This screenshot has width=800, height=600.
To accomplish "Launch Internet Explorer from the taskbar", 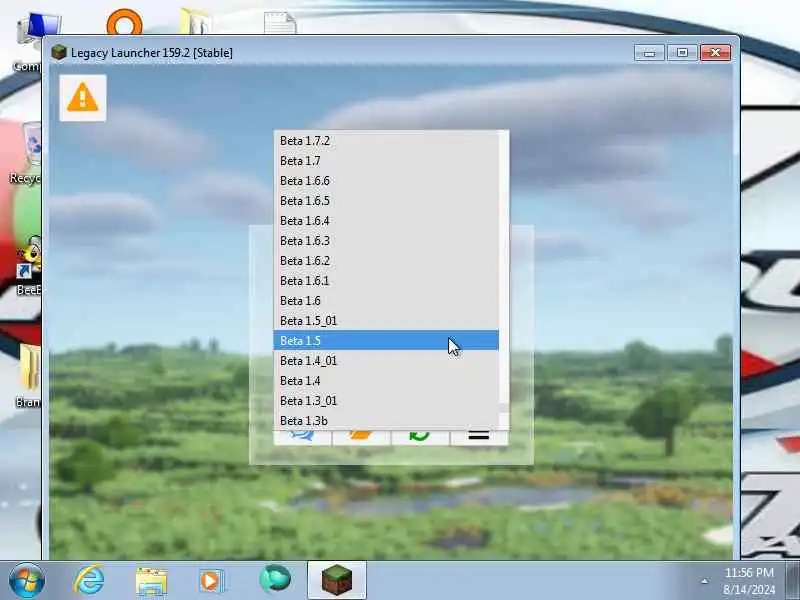I will (89, 580).
